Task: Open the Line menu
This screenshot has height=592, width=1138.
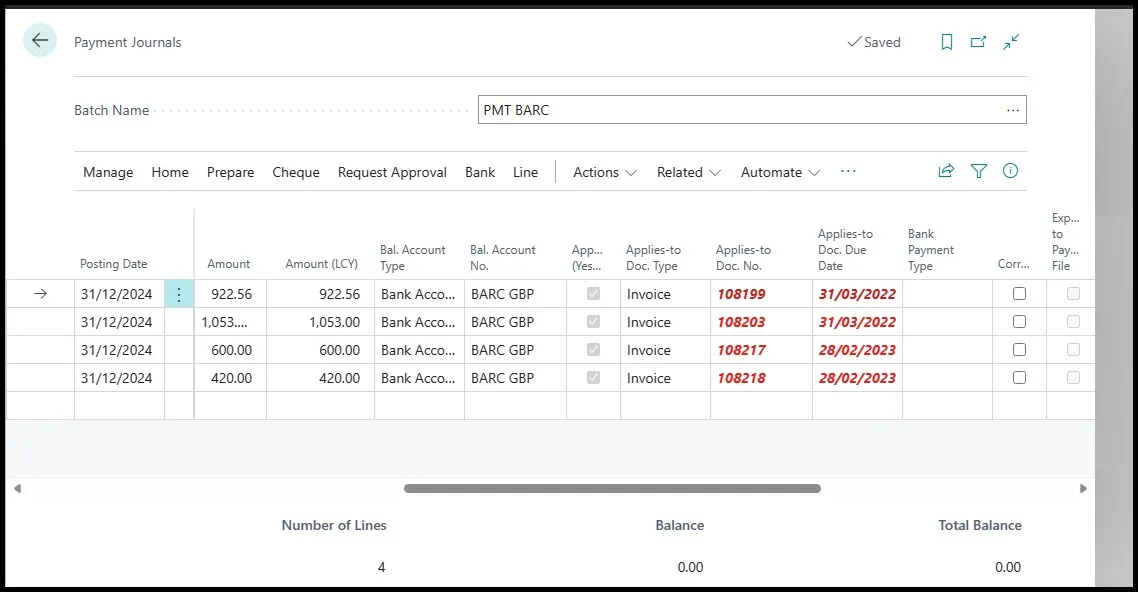Action: (x=525, y=173)
